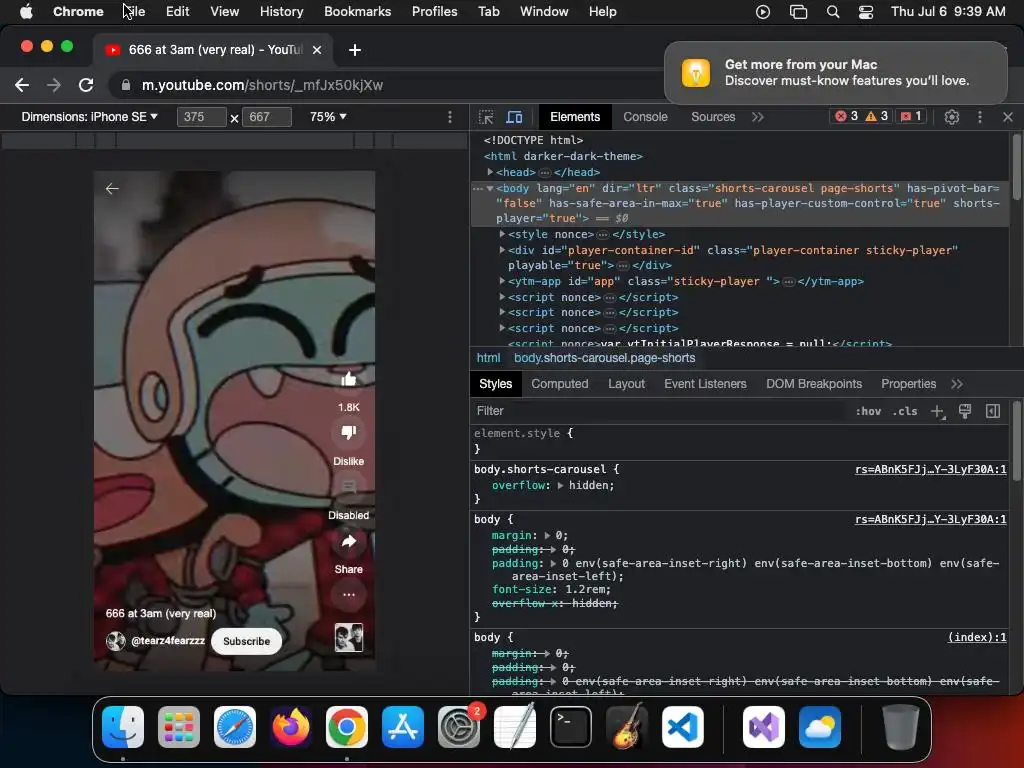Click the Chrome forward arrow
This screenshot has height=768, width=1024.
coord(54,85)
